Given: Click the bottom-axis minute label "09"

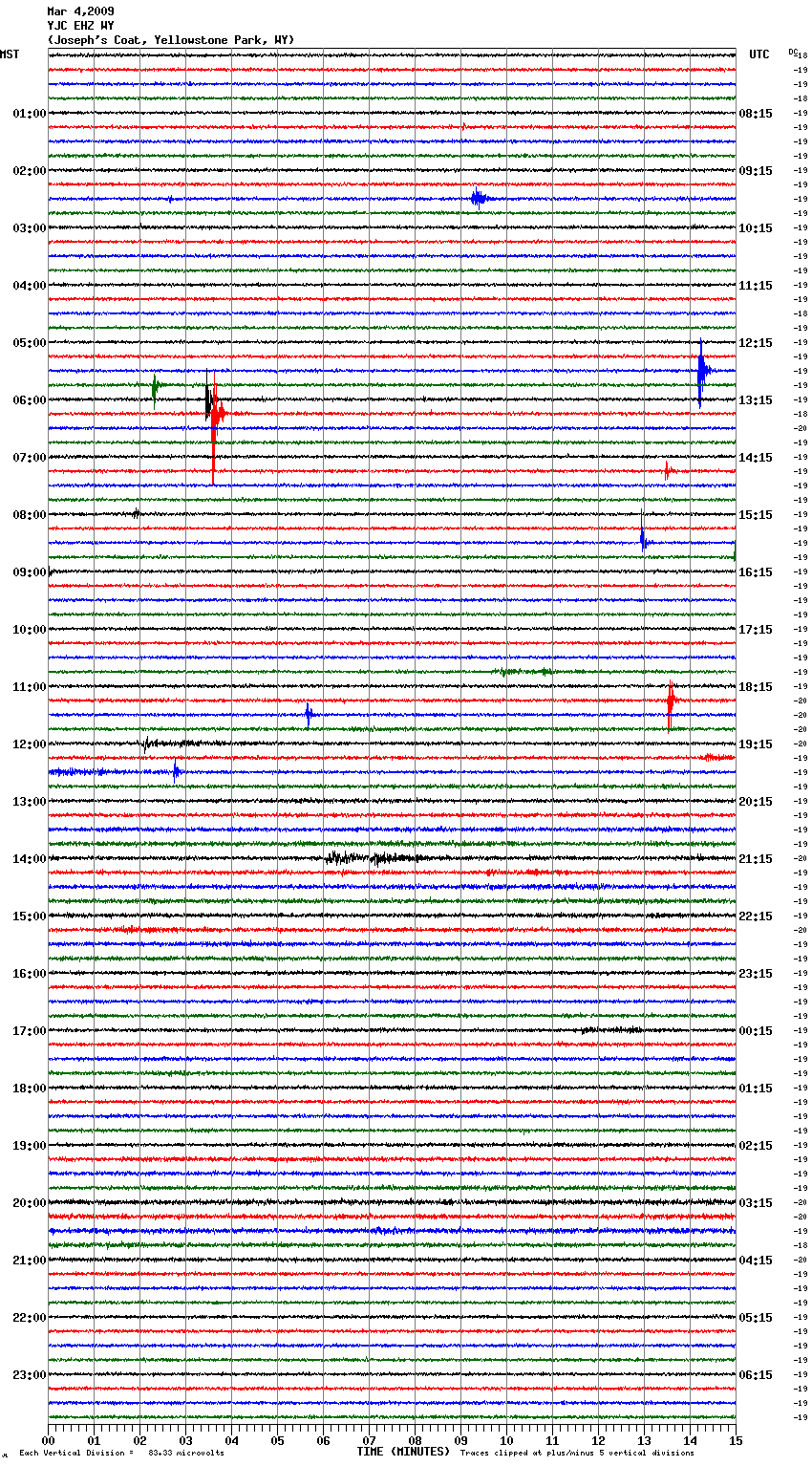Looking at the screenshot, I should [x=460, y=1440].
